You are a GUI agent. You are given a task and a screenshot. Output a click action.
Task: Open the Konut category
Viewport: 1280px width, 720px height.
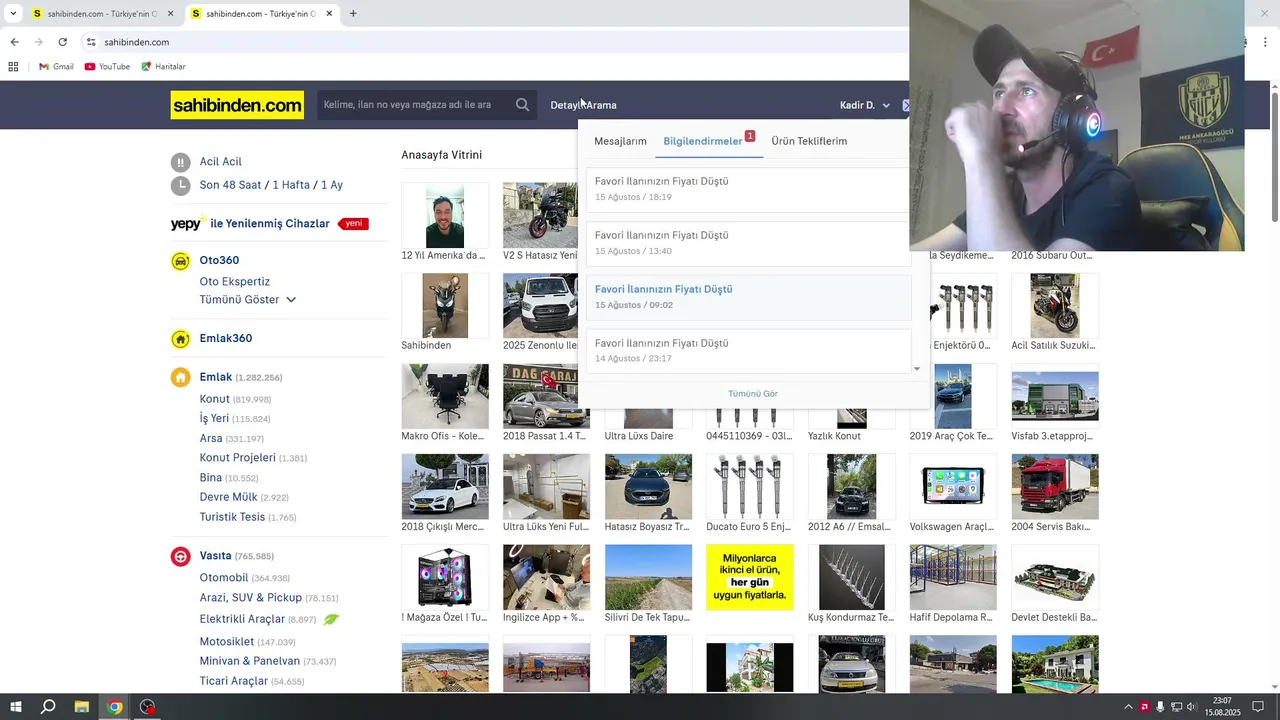[x=215, y=399]
